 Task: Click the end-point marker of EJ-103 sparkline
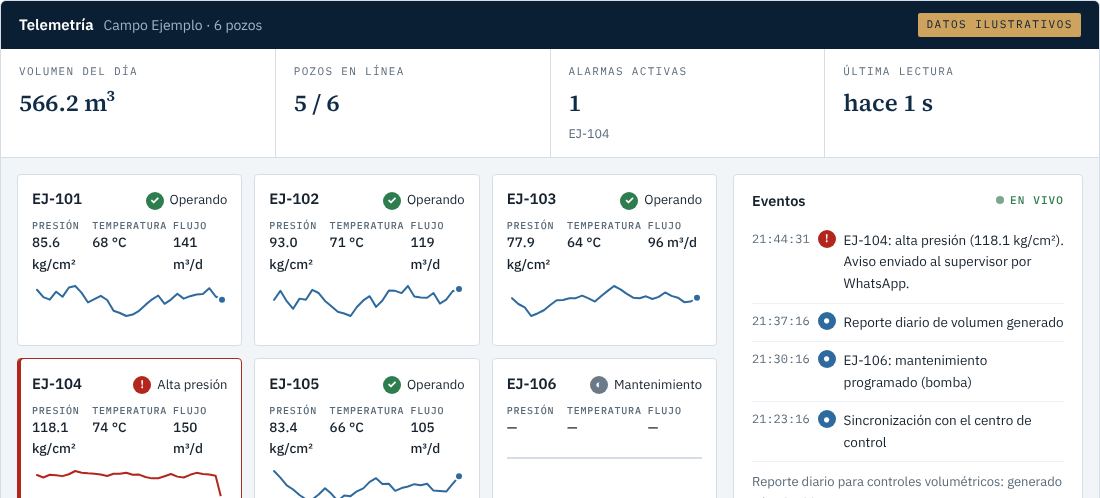[697, 298]
